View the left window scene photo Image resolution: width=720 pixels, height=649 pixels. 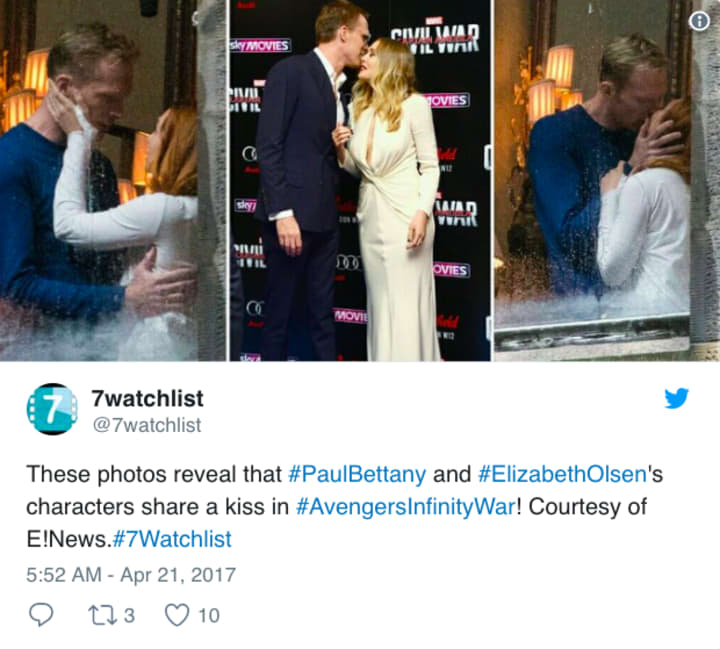(x=113, y=181)
